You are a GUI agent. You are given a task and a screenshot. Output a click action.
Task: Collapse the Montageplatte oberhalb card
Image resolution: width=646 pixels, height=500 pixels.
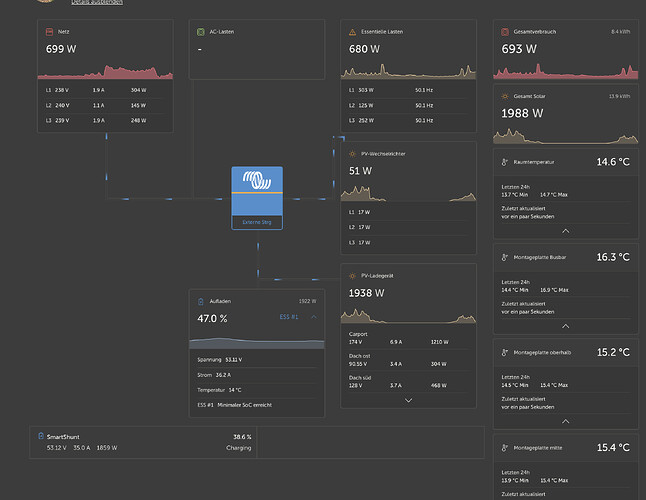pos(565,420)
